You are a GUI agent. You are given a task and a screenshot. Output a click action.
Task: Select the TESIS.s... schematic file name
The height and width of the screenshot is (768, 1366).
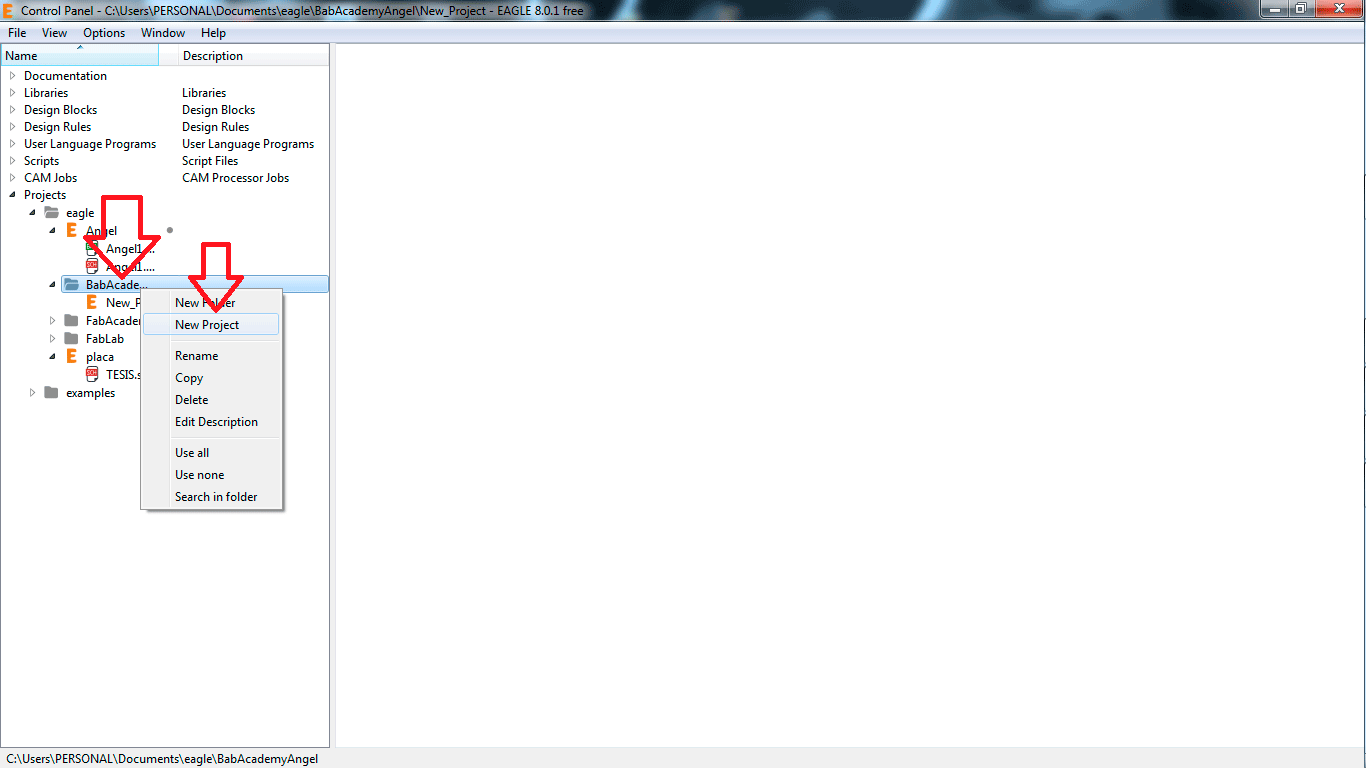tap(123, 375)
